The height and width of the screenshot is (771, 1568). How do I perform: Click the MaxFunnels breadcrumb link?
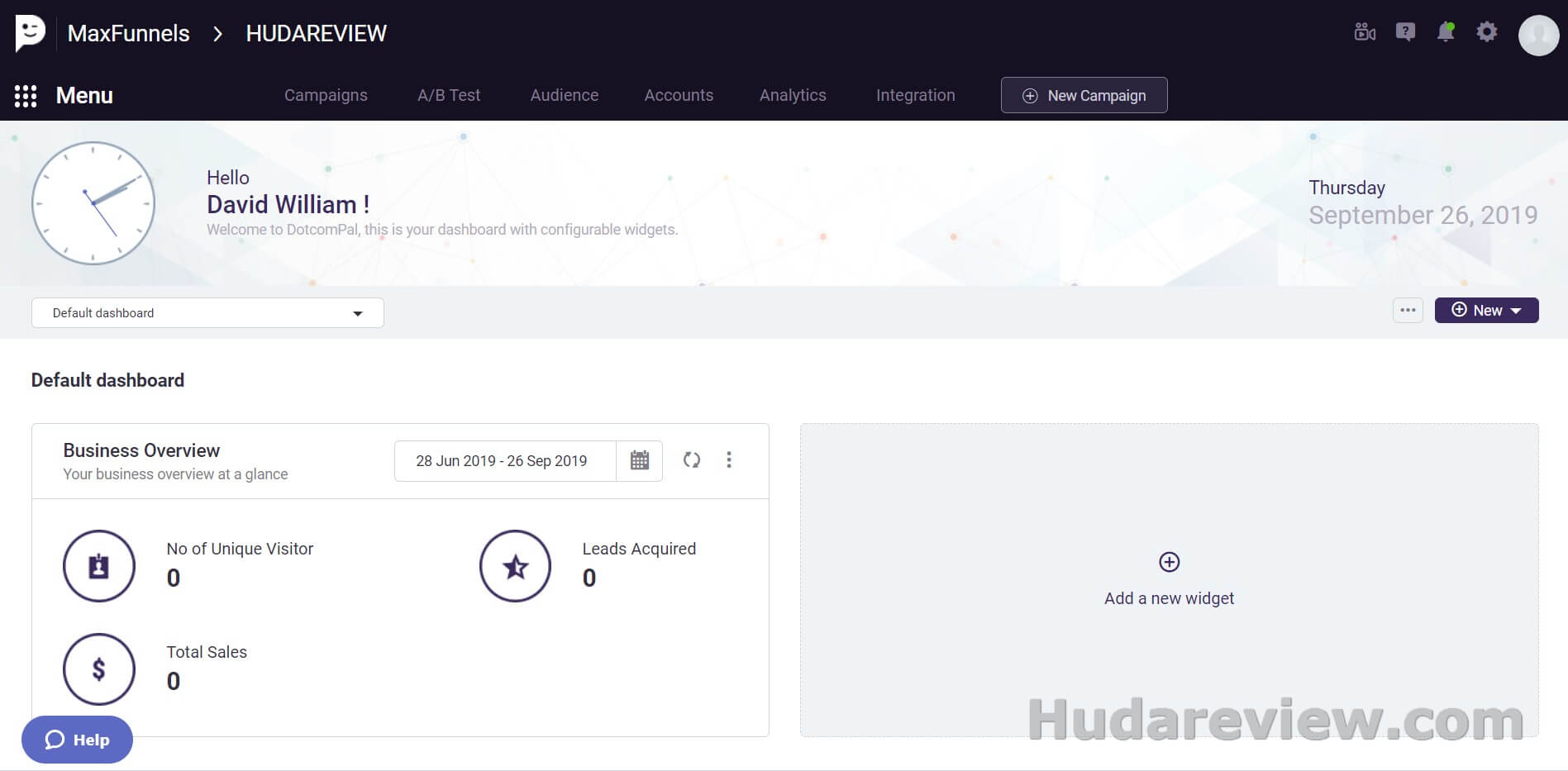point(128,33)
